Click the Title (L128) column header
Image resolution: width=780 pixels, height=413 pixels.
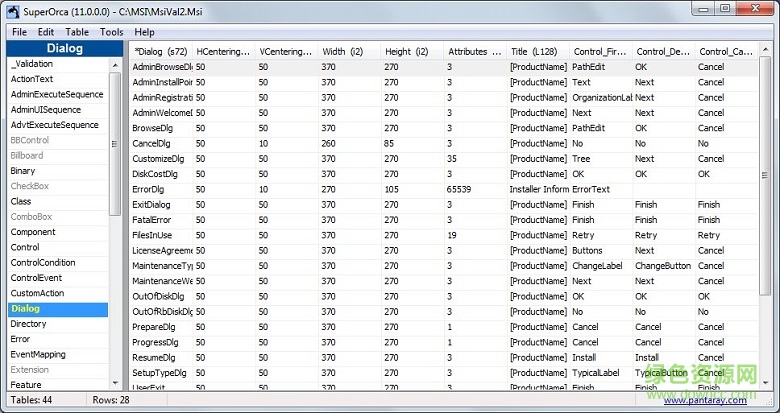(x=538, y=52)
